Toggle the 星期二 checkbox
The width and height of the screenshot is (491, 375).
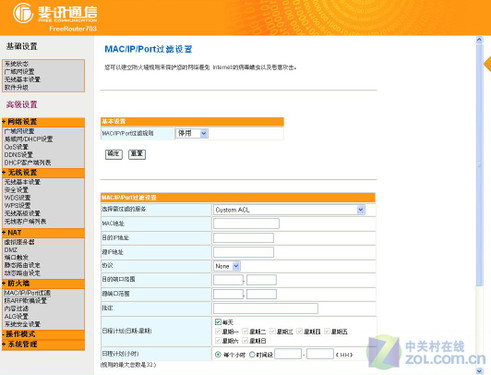pos(245,331)
